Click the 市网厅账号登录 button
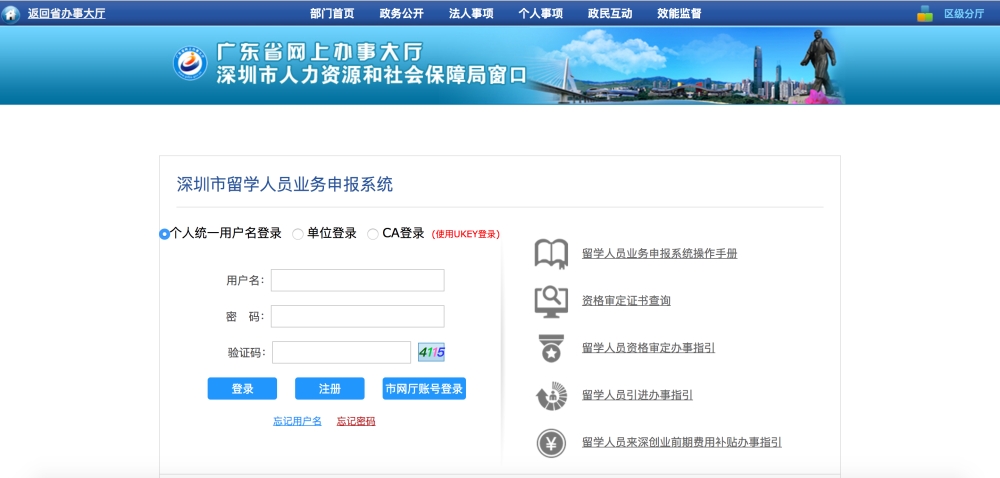 424,389
